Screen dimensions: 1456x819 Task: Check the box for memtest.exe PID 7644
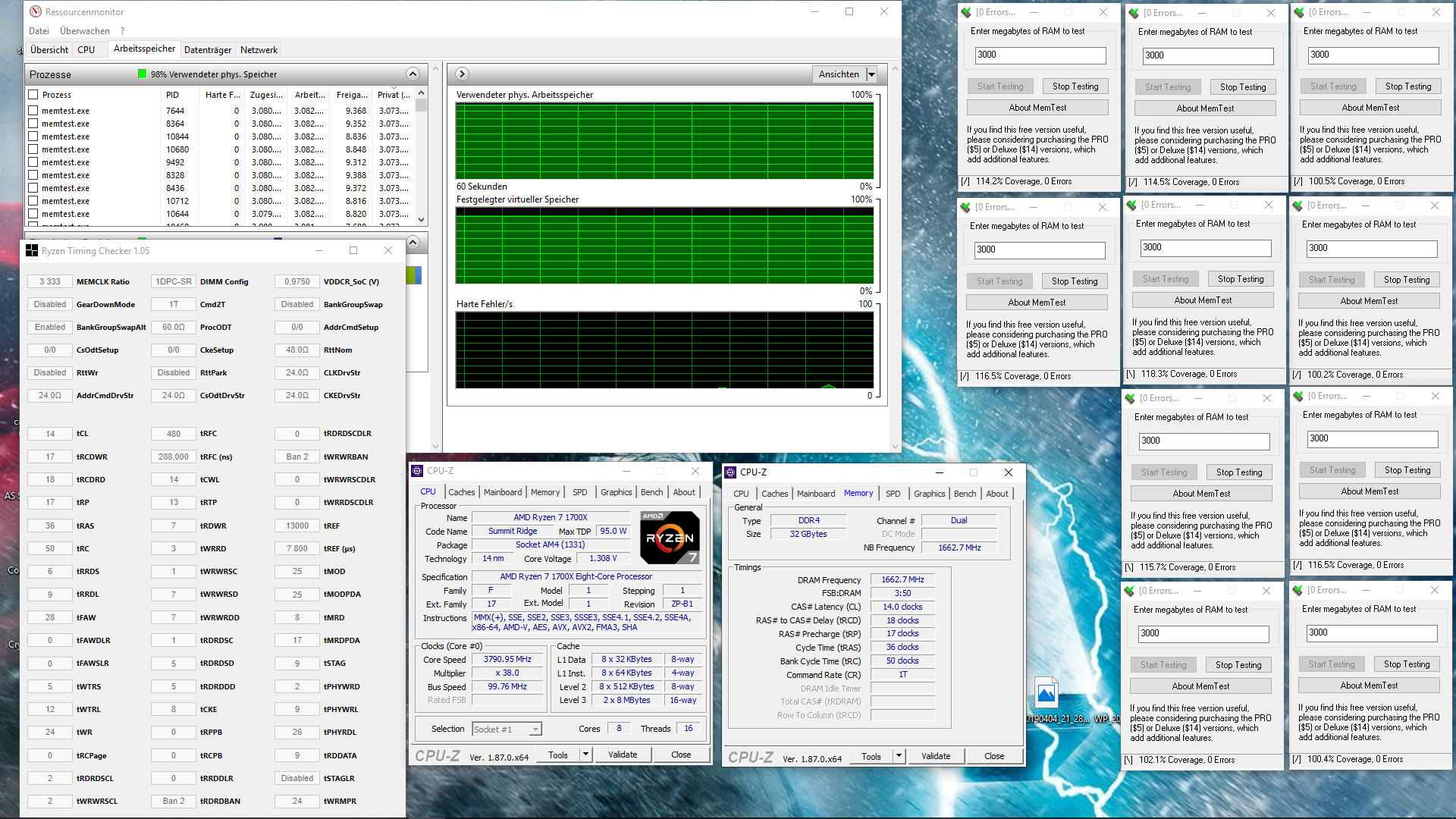click(x=33, y=111)
